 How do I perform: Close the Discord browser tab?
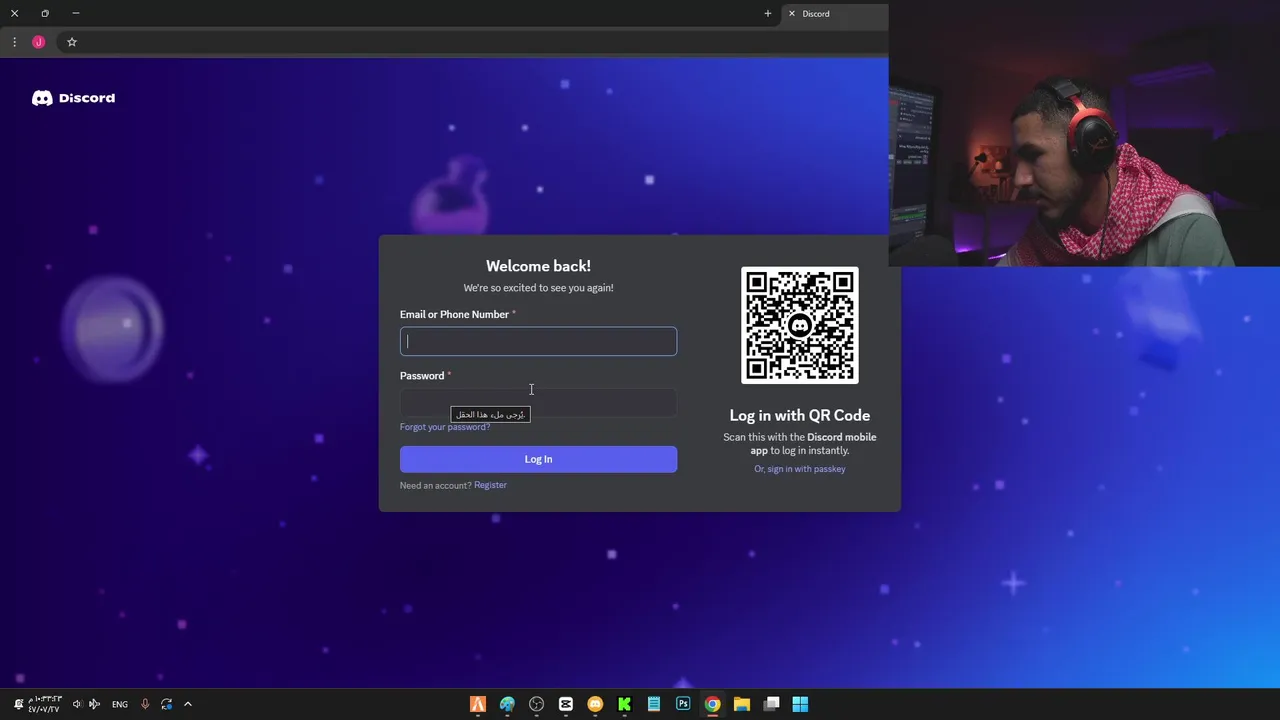(792, 14)
